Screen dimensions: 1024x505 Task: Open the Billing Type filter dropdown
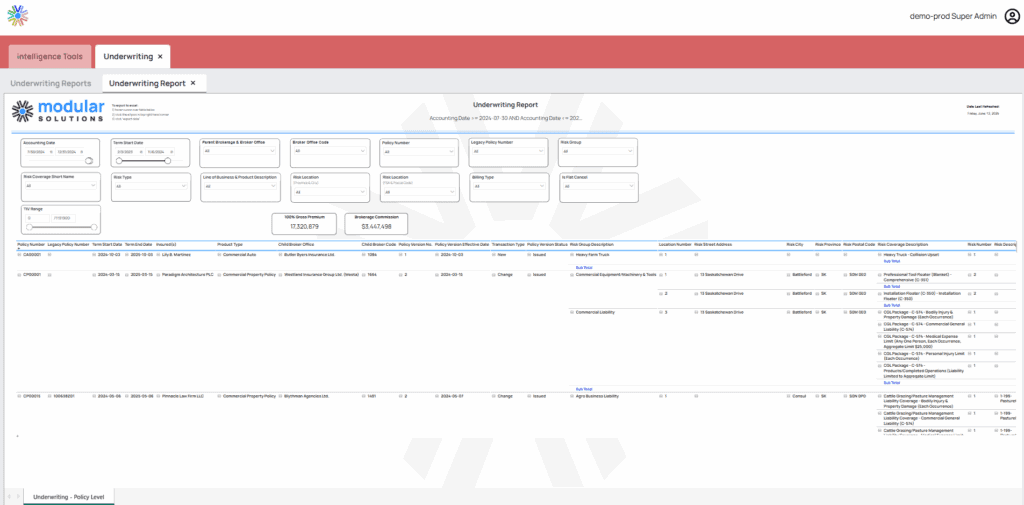(x=509, y=186)
